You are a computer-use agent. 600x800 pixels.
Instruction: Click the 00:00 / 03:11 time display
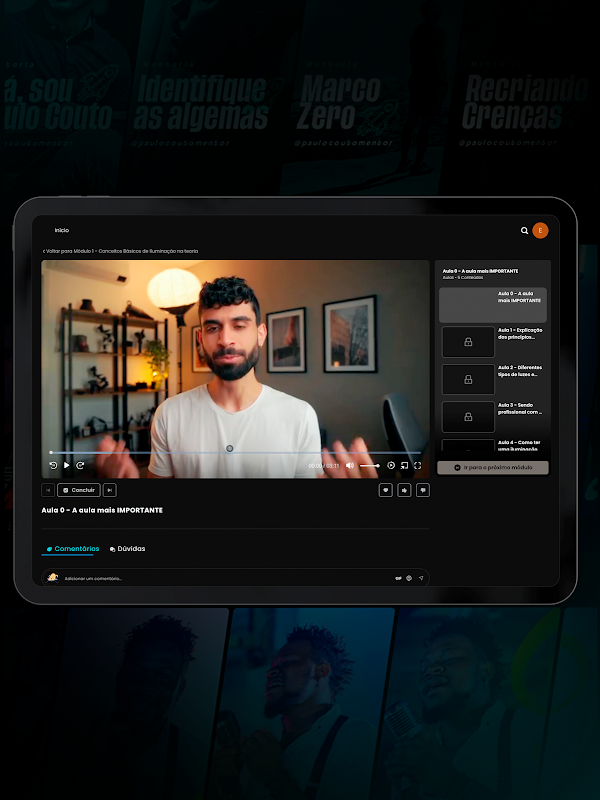point(324,466)
